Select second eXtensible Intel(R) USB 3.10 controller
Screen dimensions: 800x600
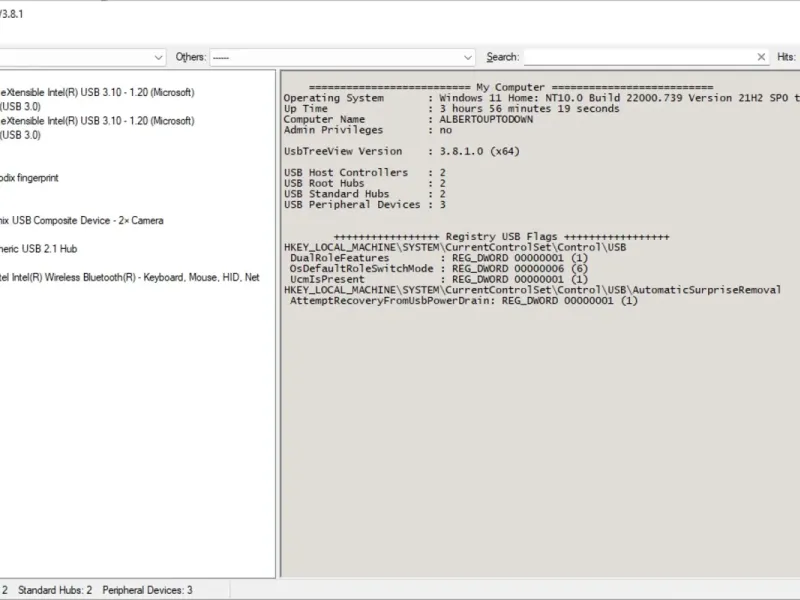tap(97, 121)
